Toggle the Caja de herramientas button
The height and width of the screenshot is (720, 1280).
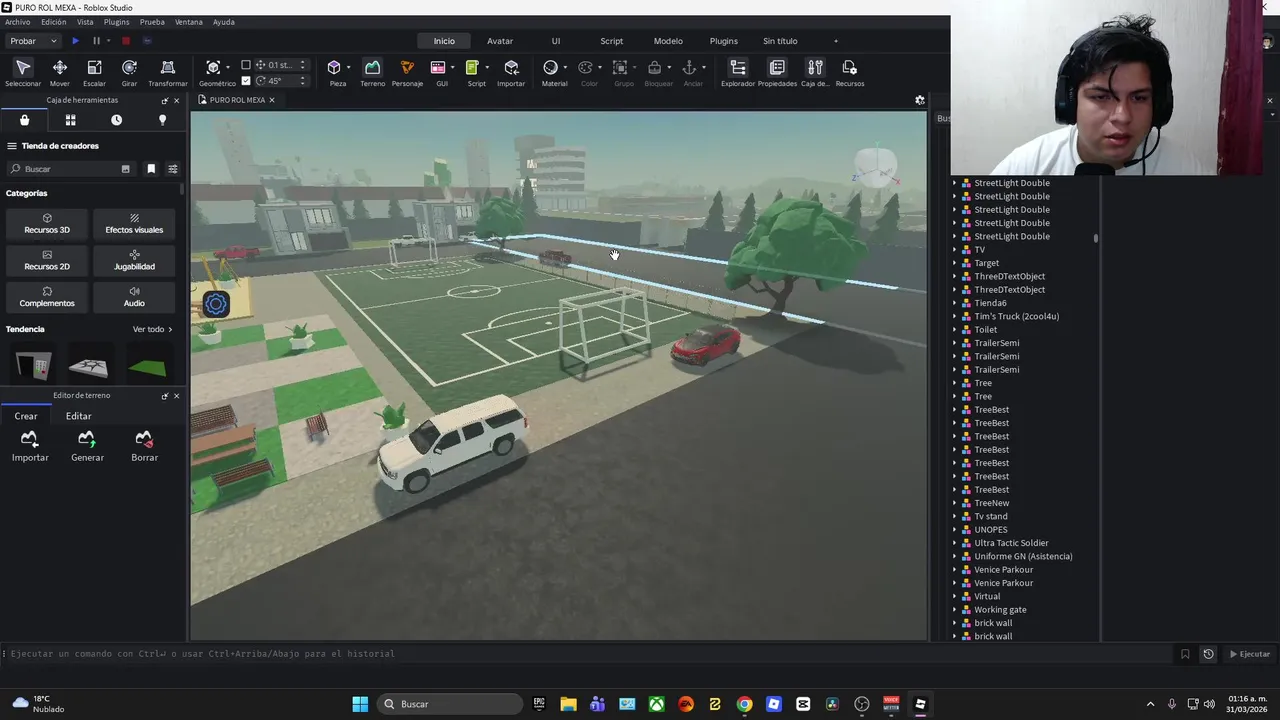tap(815, 72)
